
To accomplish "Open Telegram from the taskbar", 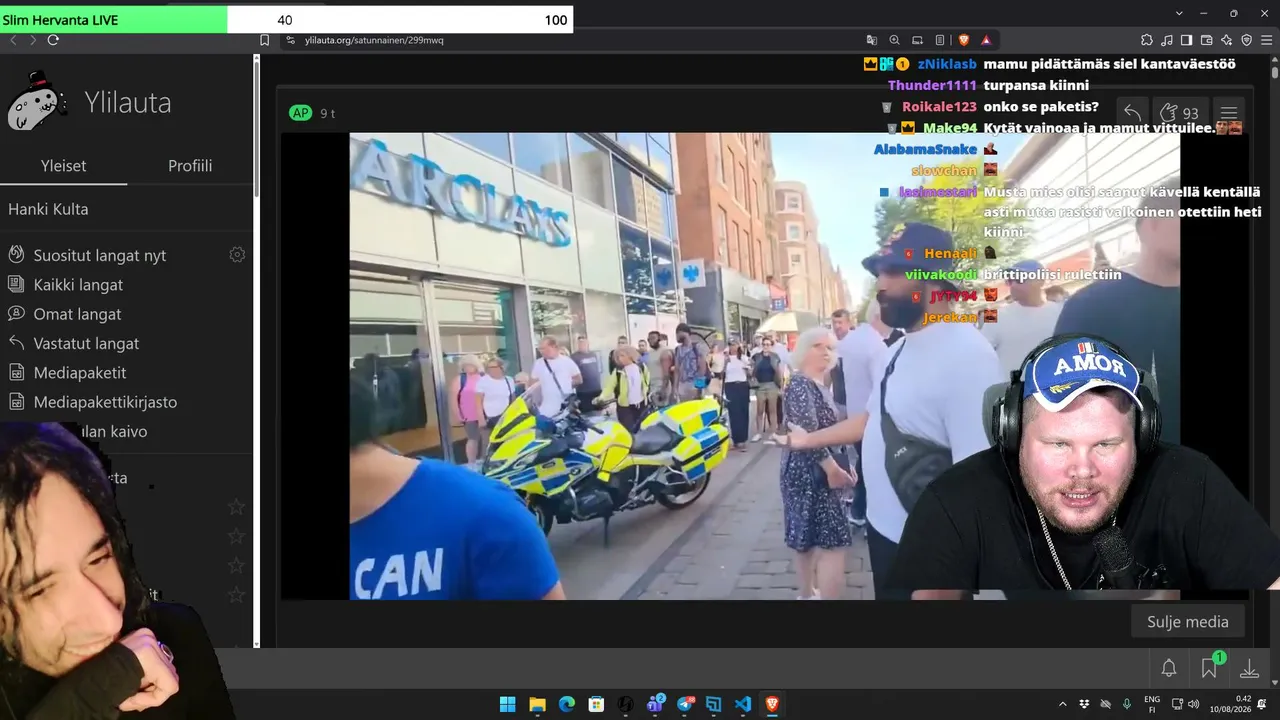I will point(685,704).
